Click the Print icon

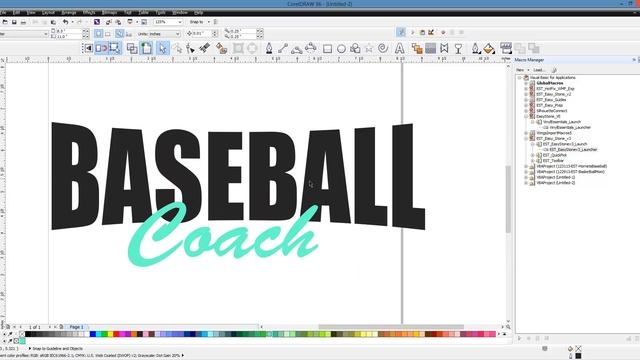point(24,22)
